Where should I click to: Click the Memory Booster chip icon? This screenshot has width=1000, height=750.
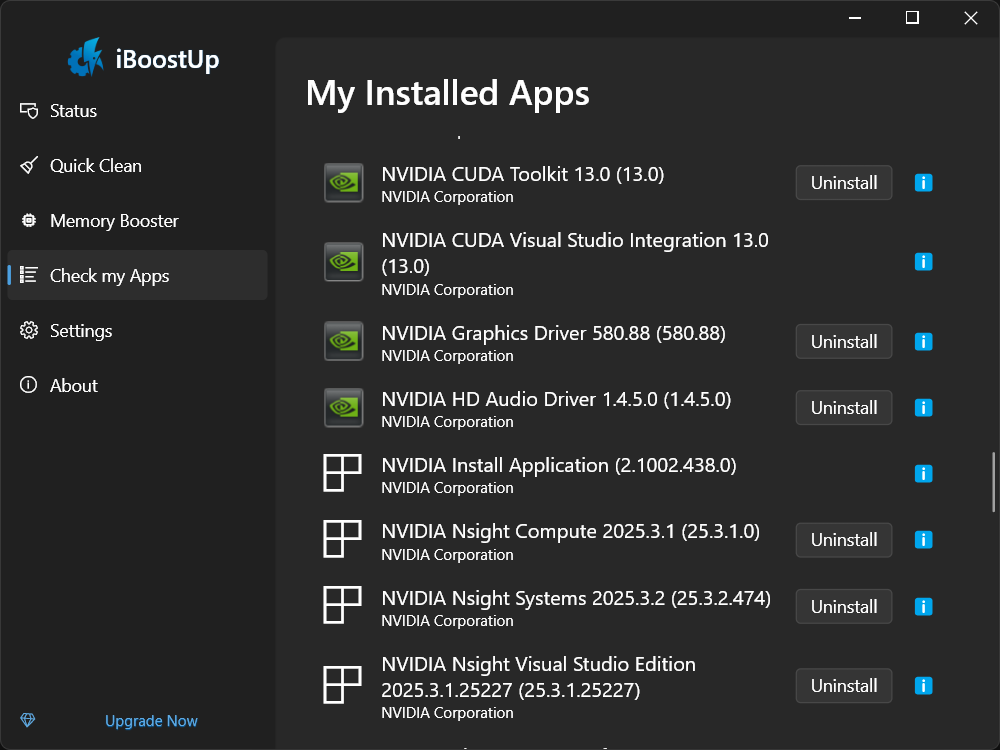[x=29, y=221]
